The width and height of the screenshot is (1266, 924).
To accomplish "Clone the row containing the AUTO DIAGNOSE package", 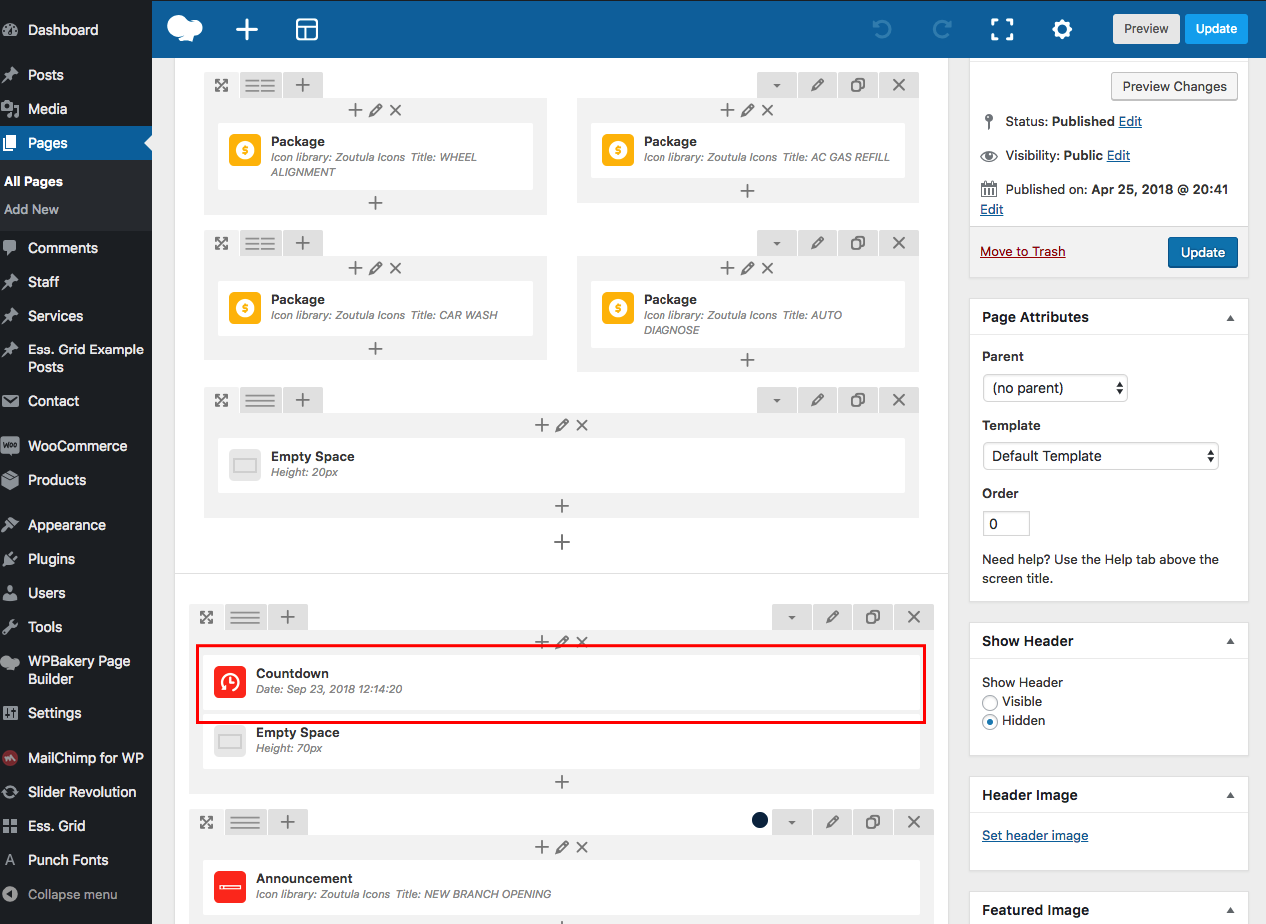I will 858,243.
